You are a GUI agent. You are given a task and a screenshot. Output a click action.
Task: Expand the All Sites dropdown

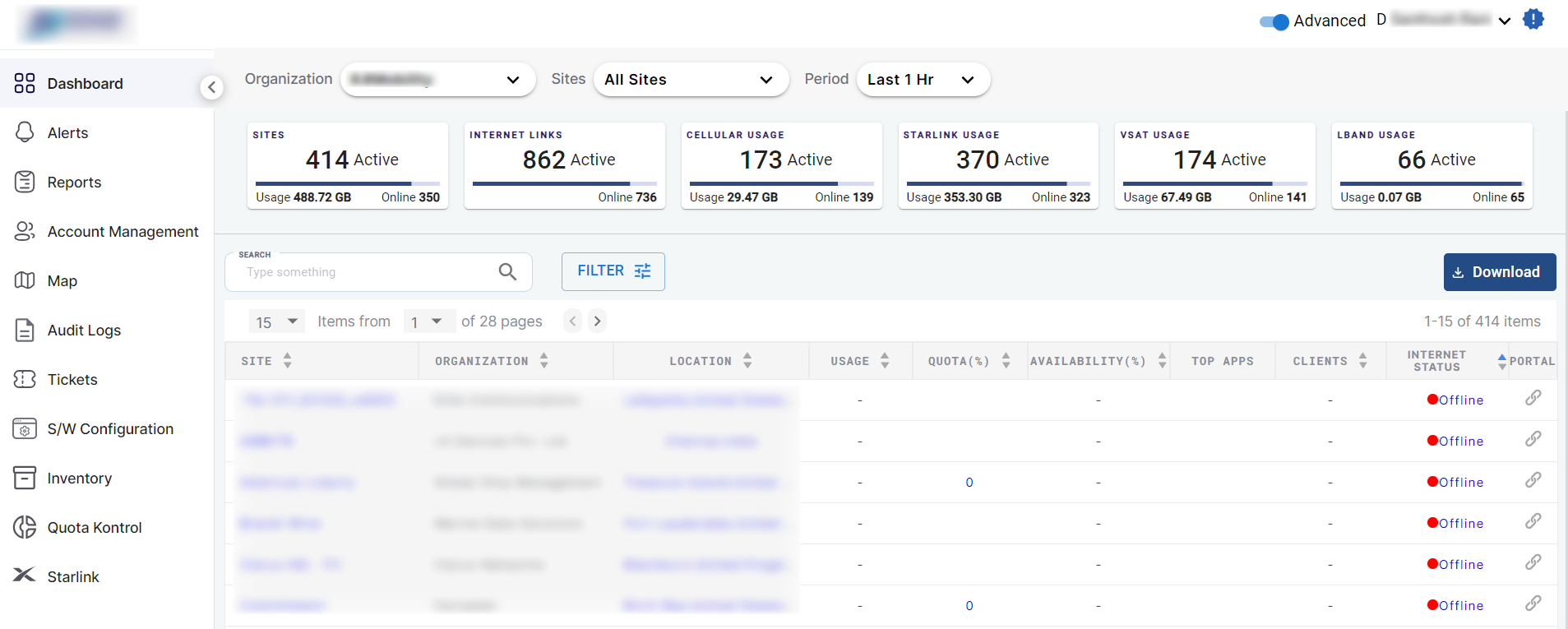(x=690, y=80)
